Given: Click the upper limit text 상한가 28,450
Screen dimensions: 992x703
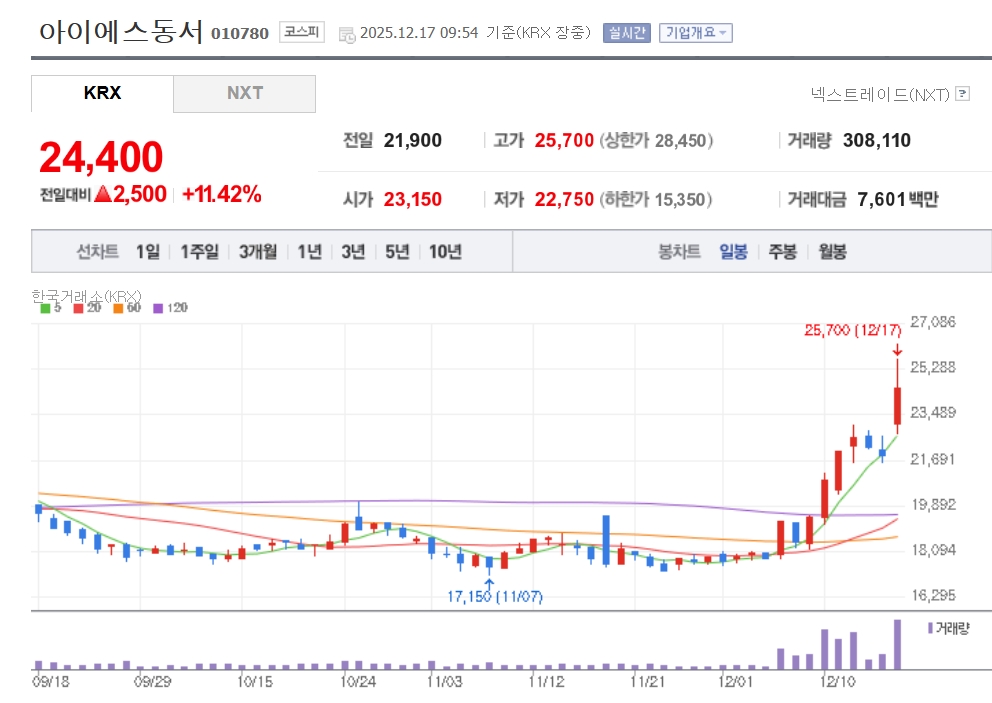Looking at the screenshot, I should tap(656, 140).
